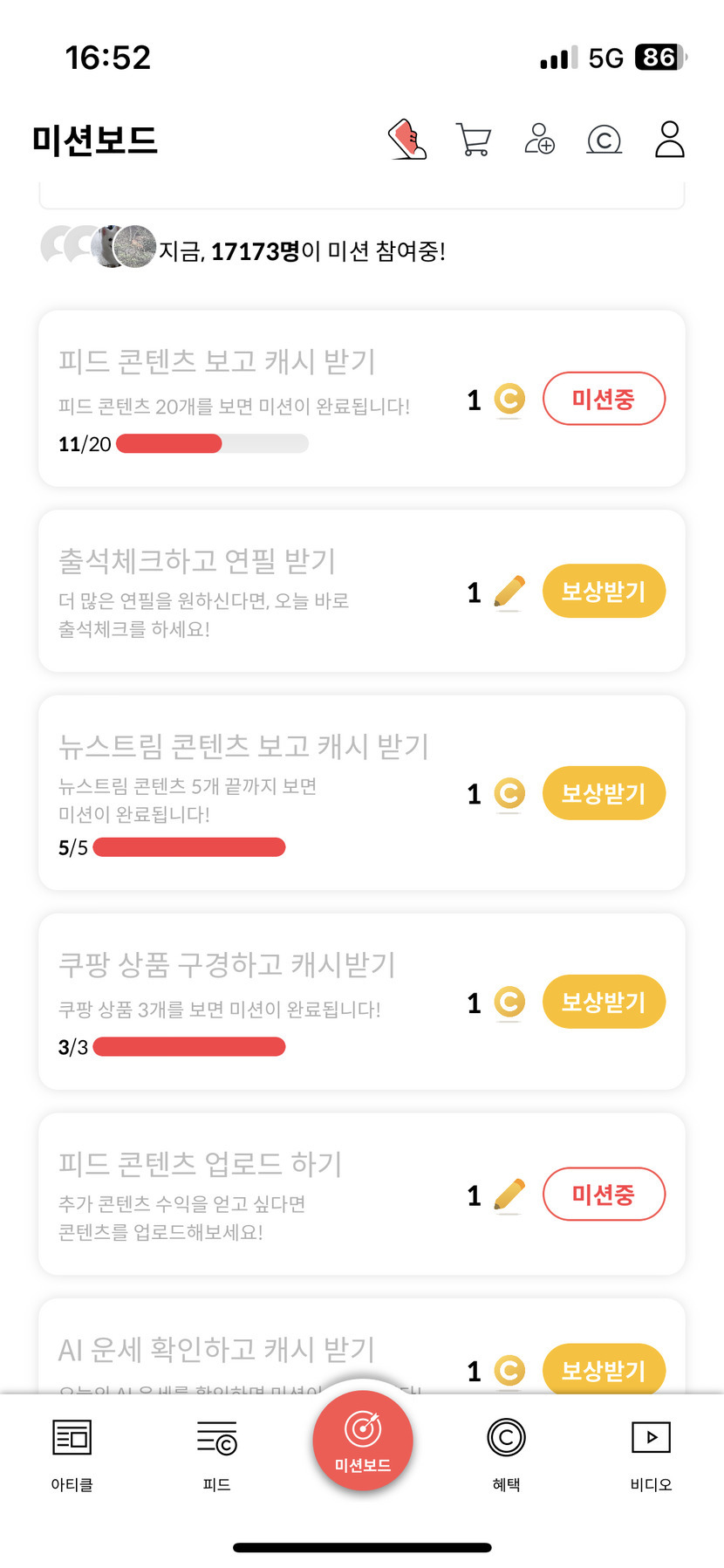
Task: Open the 쿠팡 상품 구경하고 캐시받기 mission title
Action: [x=227, y=964]
